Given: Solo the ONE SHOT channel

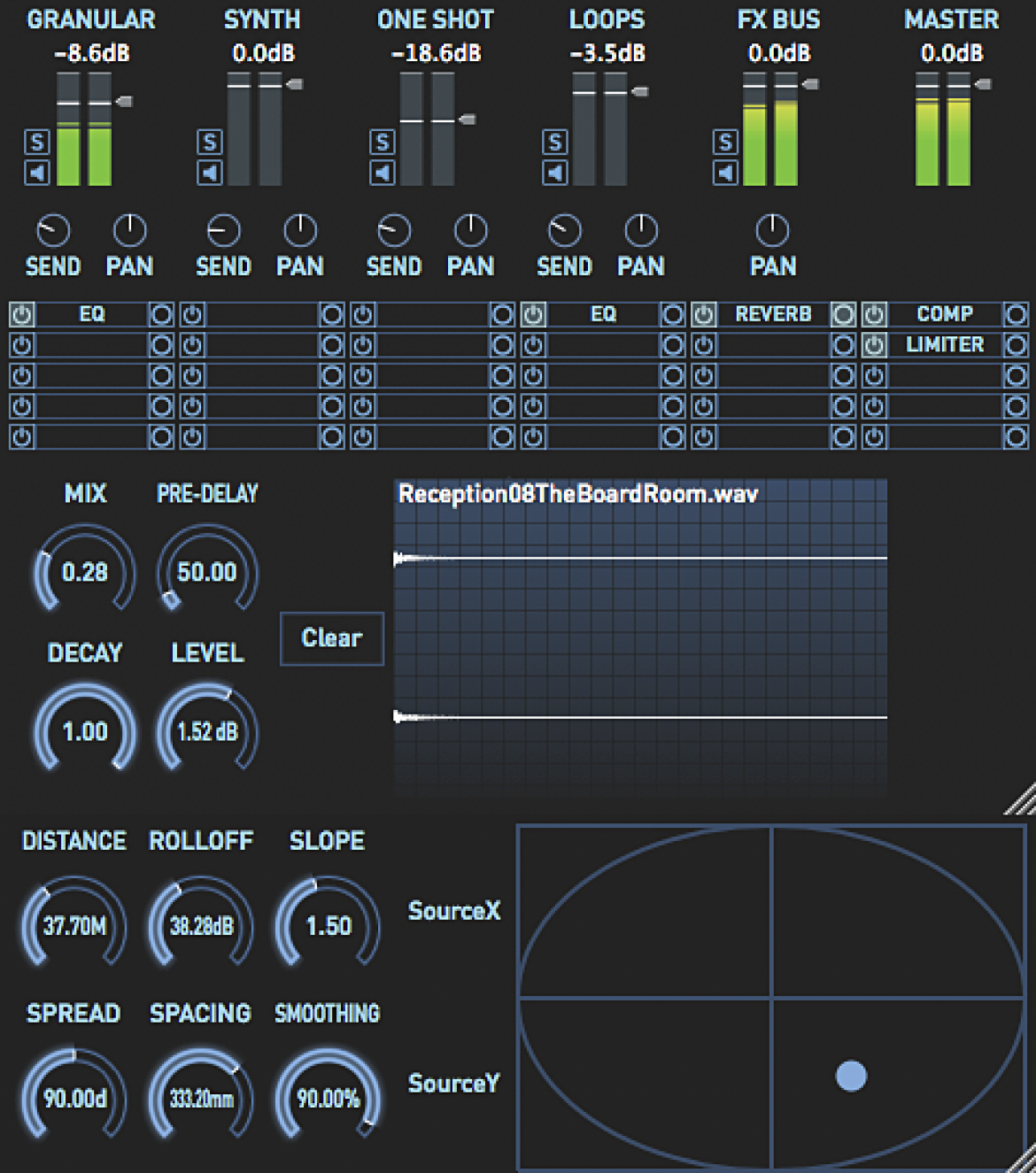Looking at the screenshot, I should [382, 142].
